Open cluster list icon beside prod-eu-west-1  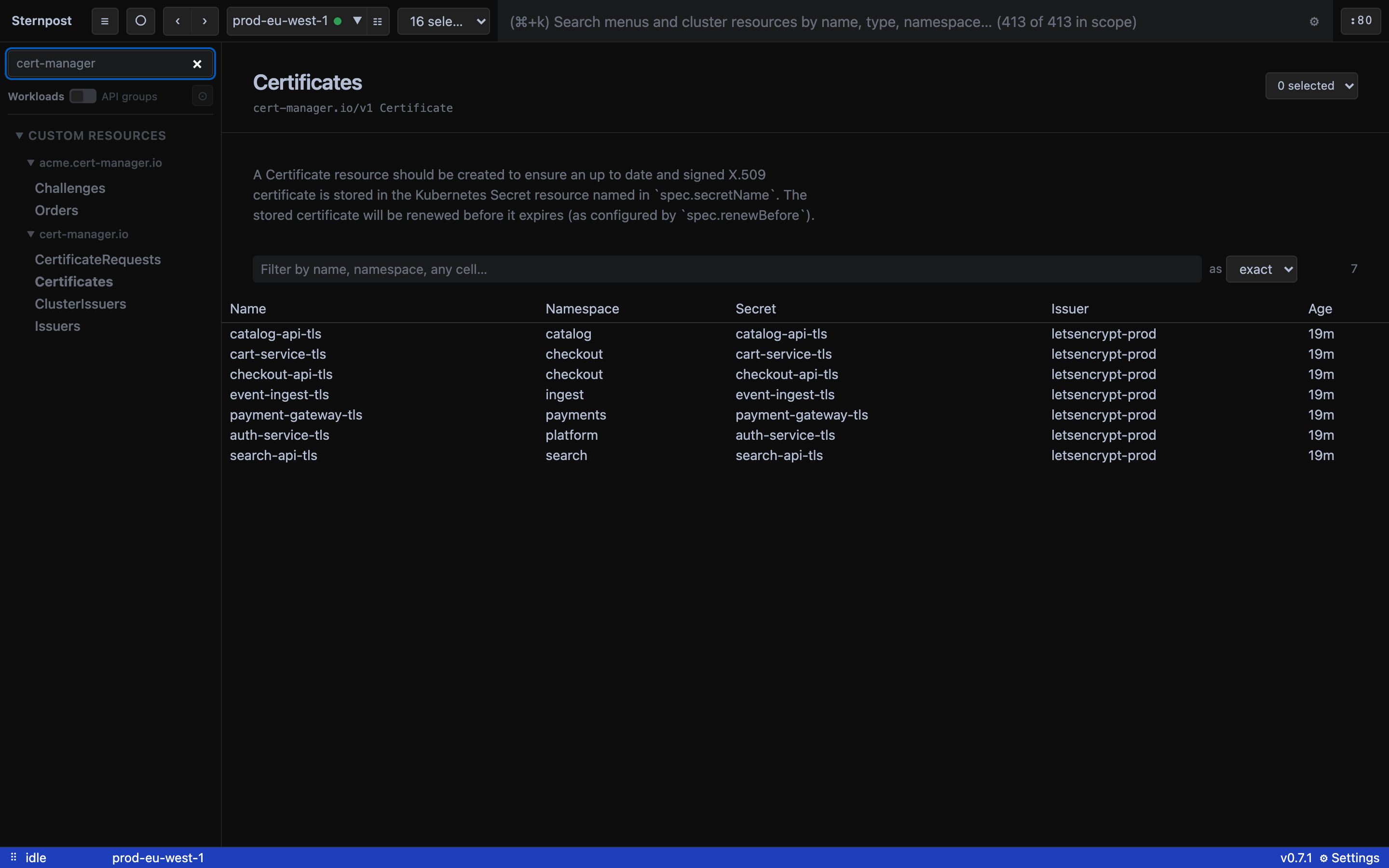click(378, 21)
